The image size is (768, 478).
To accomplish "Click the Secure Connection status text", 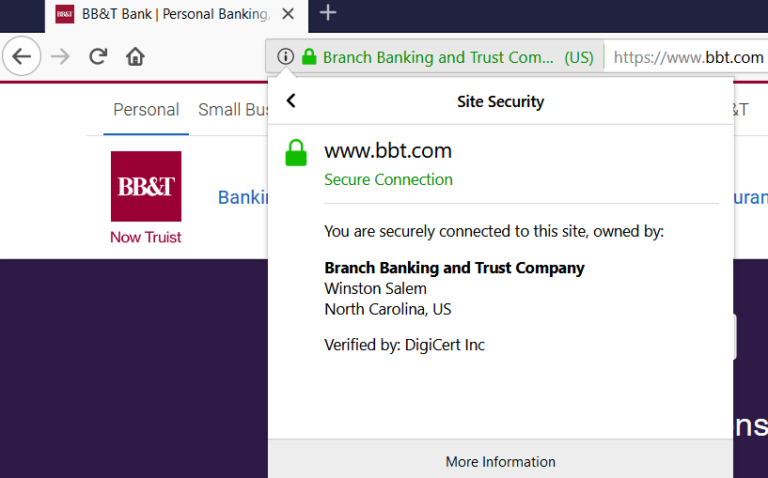I will (388, 180).
